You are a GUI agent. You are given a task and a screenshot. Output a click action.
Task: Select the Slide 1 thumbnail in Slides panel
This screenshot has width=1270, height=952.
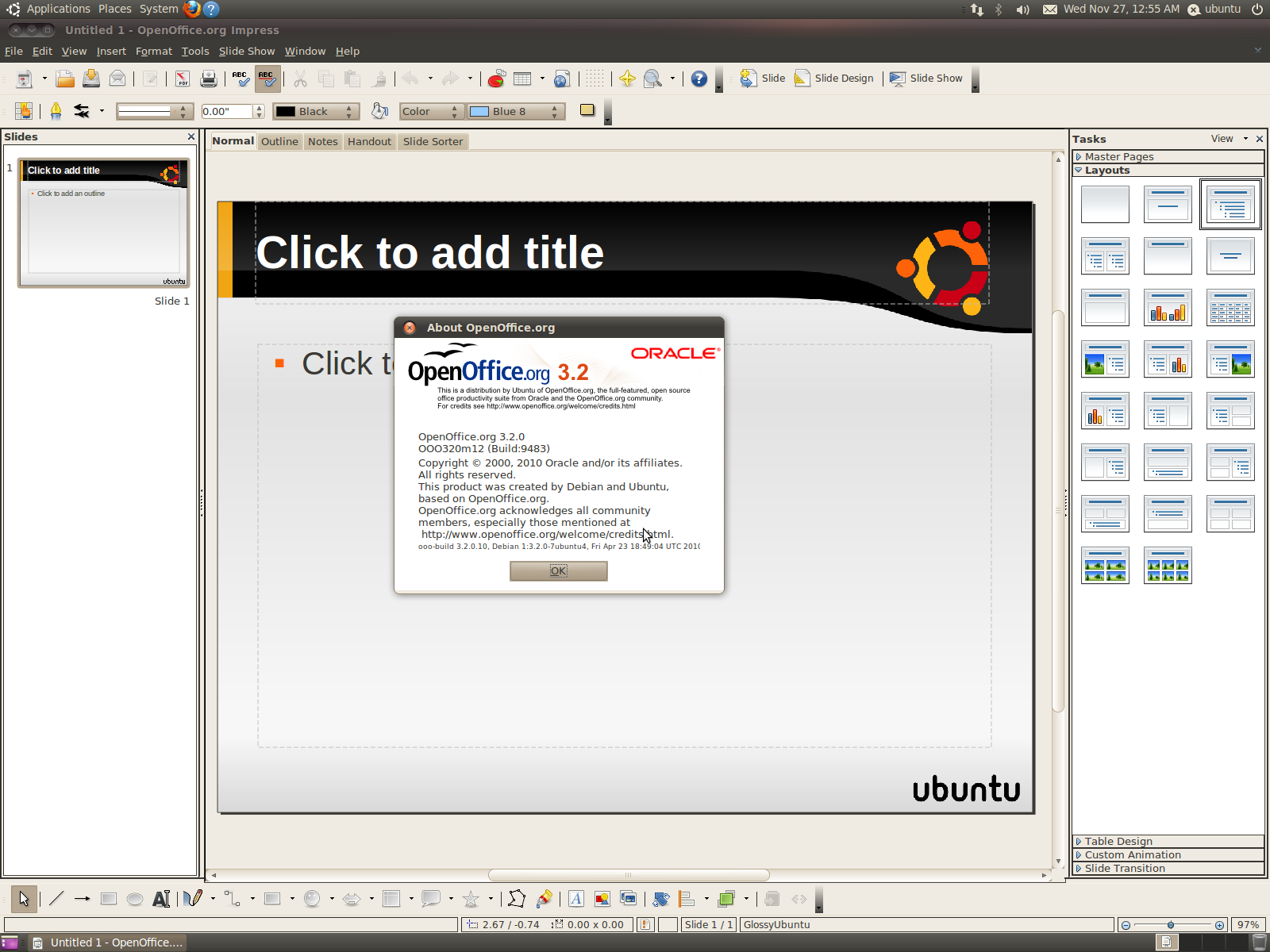104,223
